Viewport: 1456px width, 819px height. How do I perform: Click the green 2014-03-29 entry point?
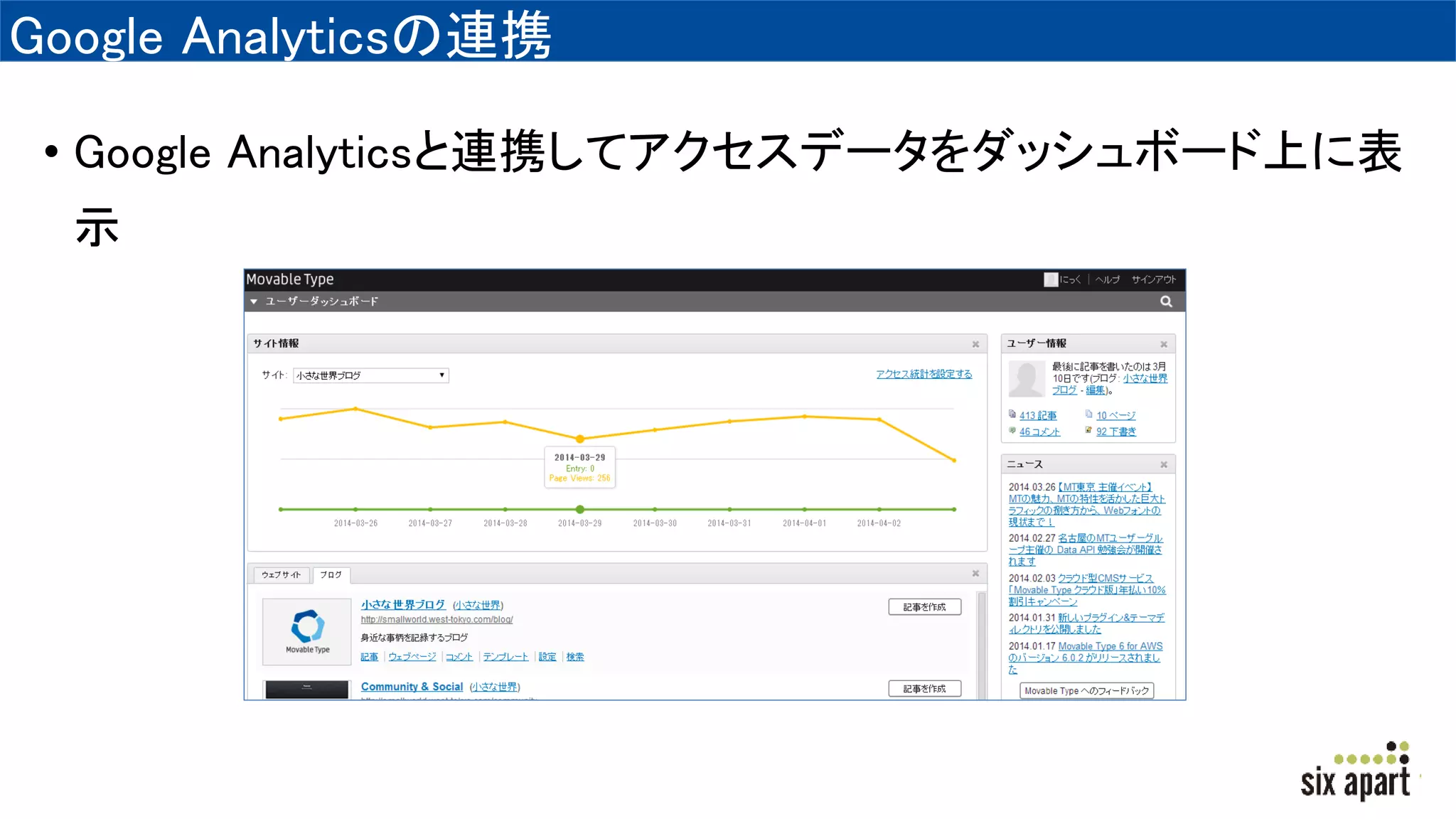[580, 510]
